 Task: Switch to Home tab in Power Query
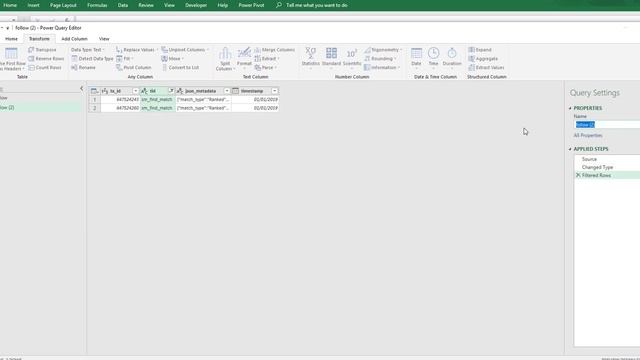11,39
